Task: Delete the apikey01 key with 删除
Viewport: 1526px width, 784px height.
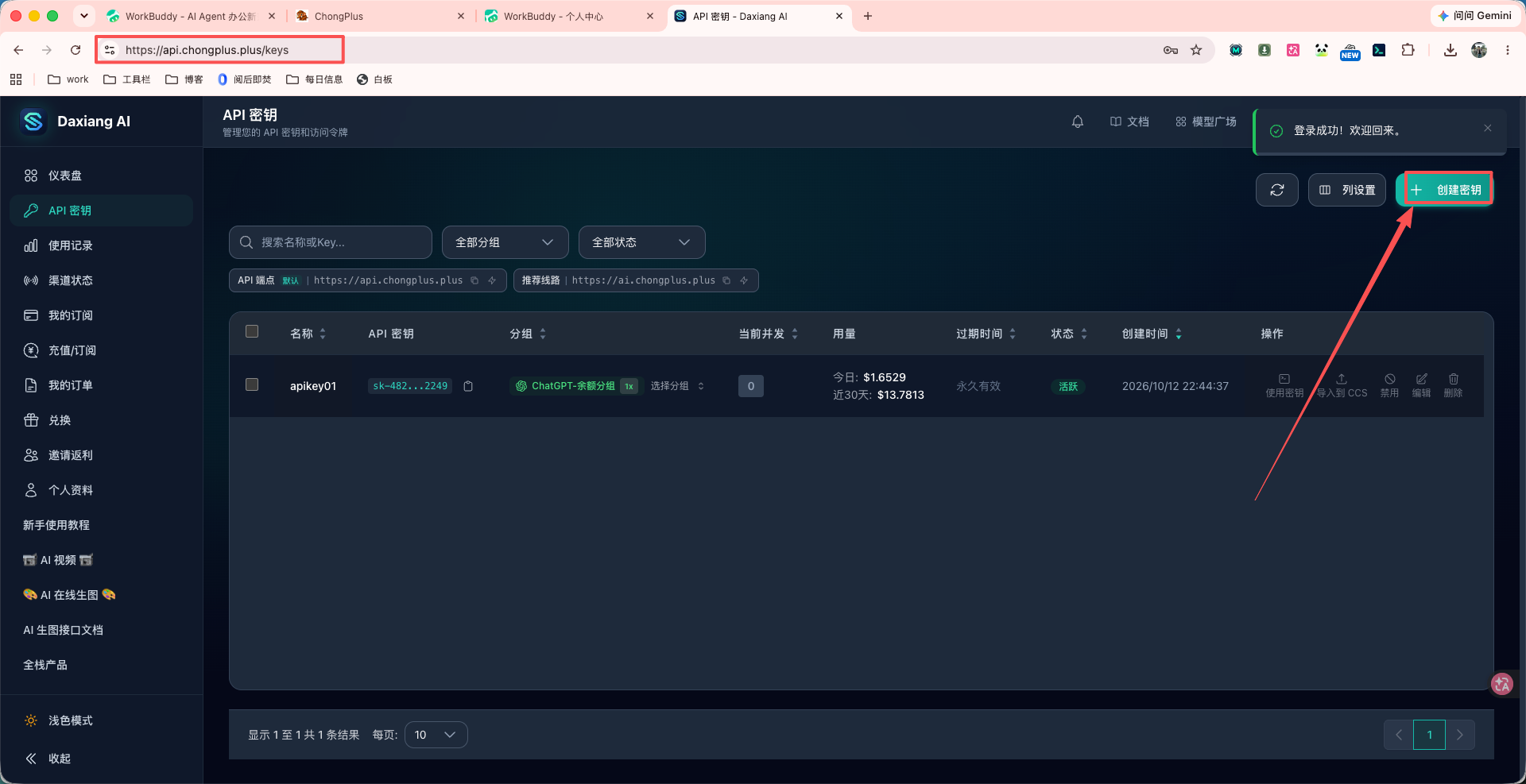Action: (1453, 385)
